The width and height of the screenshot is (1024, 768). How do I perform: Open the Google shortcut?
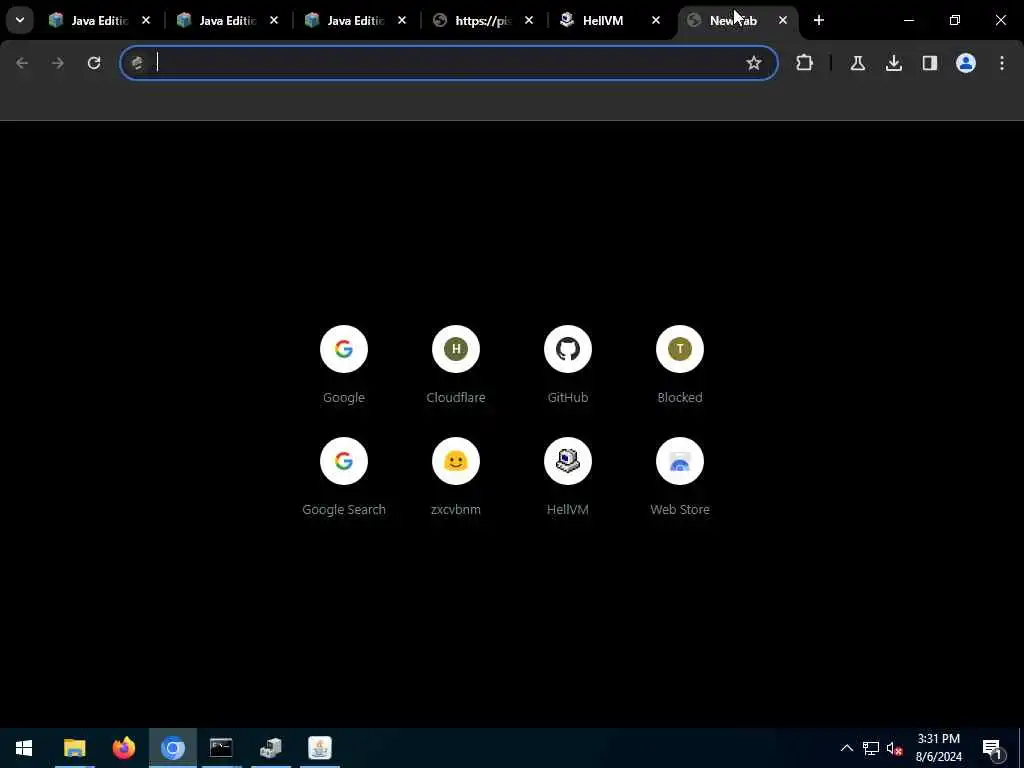344,364
